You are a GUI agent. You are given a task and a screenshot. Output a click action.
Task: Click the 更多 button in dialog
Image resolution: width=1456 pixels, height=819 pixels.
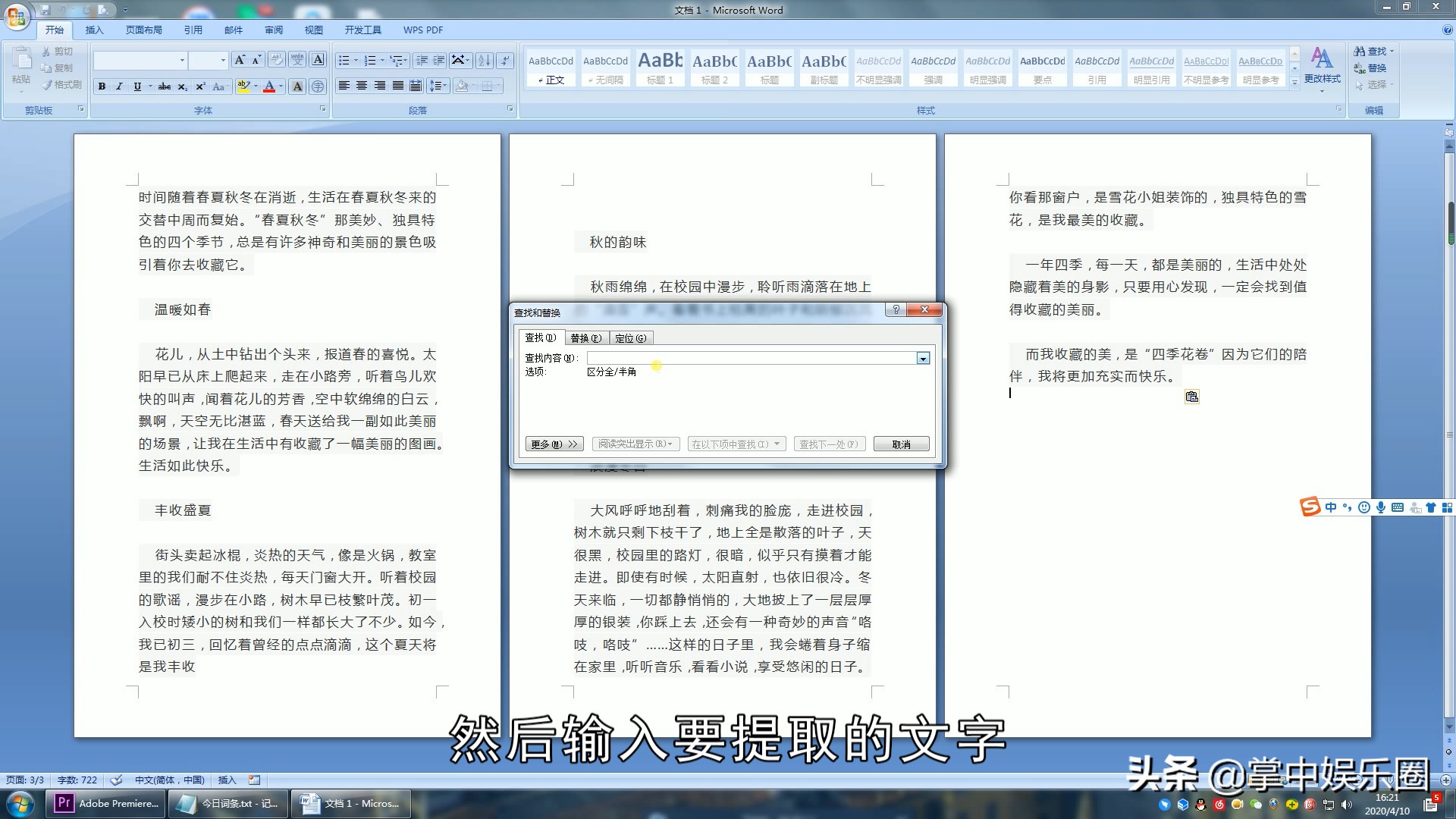(554, 444)
